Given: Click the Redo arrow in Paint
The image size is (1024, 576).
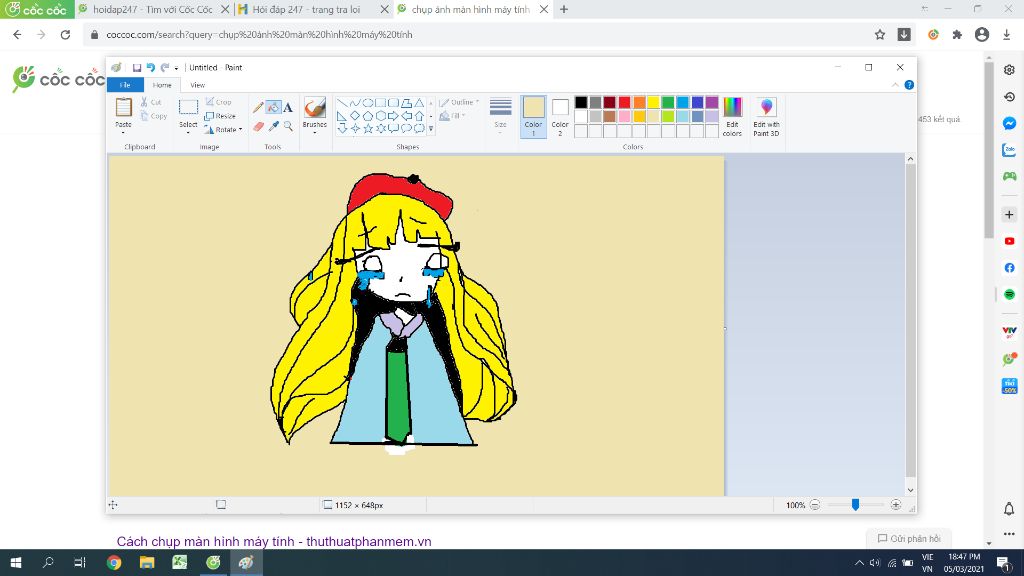Looking at the screenshot, I should click(165, 67).
